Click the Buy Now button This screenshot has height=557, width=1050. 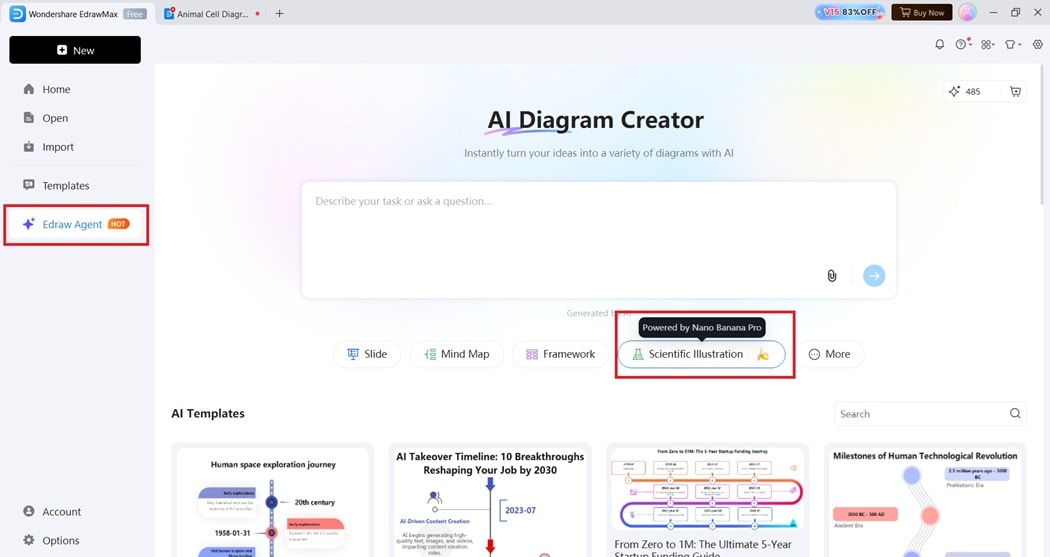pyautogui.click(x=921, y=12)
